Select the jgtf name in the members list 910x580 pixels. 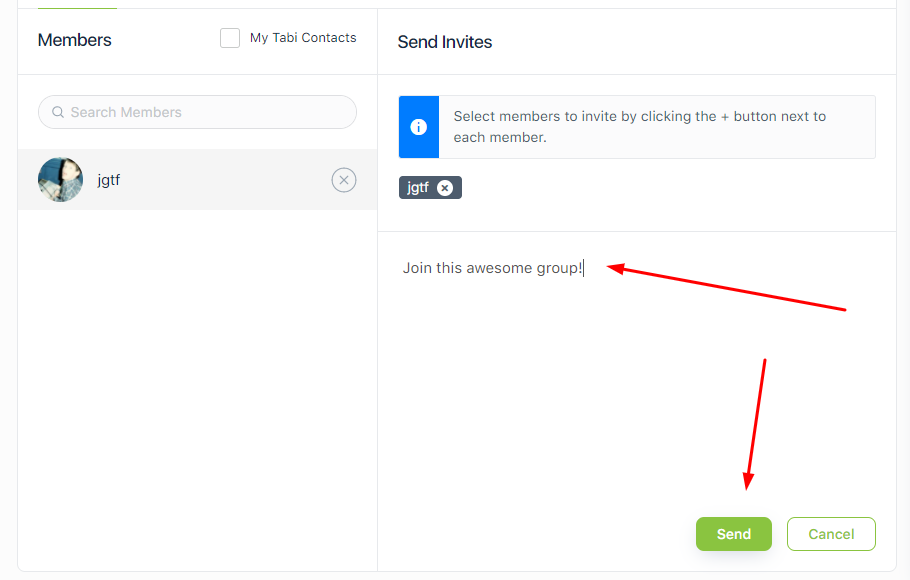point(109,180)
